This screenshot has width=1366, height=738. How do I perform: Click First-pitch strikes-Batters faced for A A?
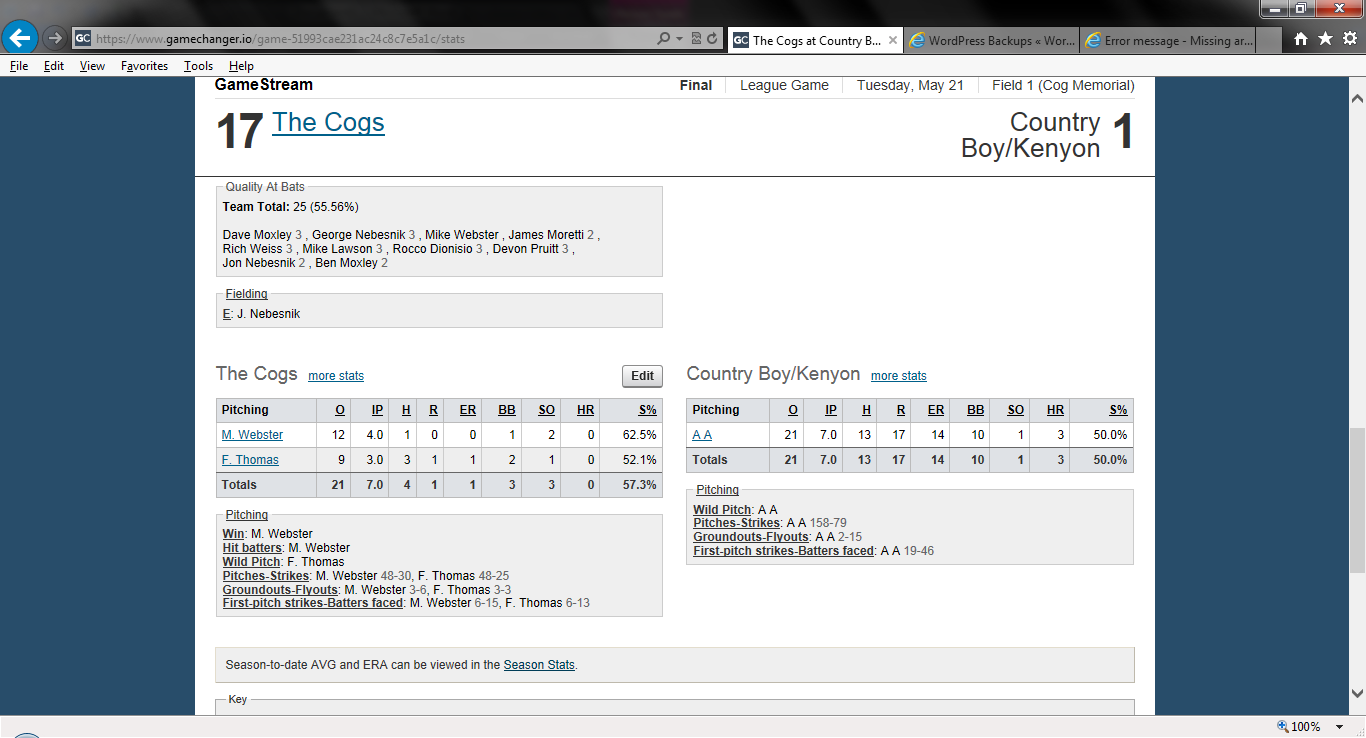click(x=783, y=551)
